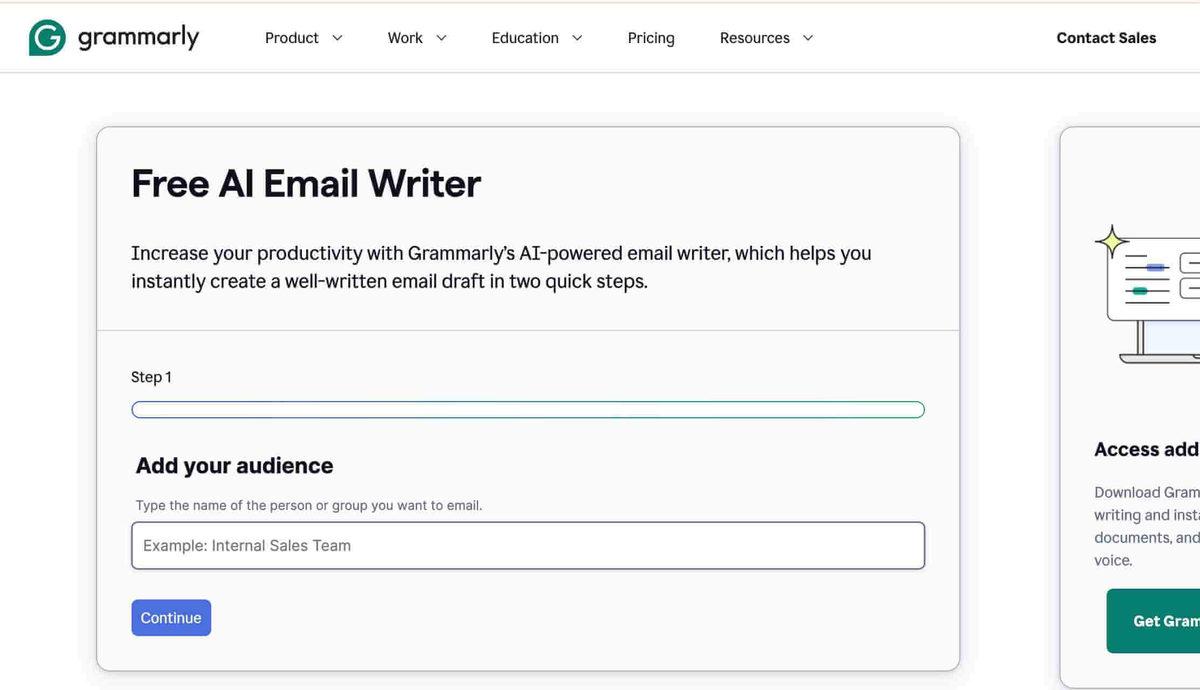Expand the chevron next to Product
The image size is (1200, 690).
337,38
